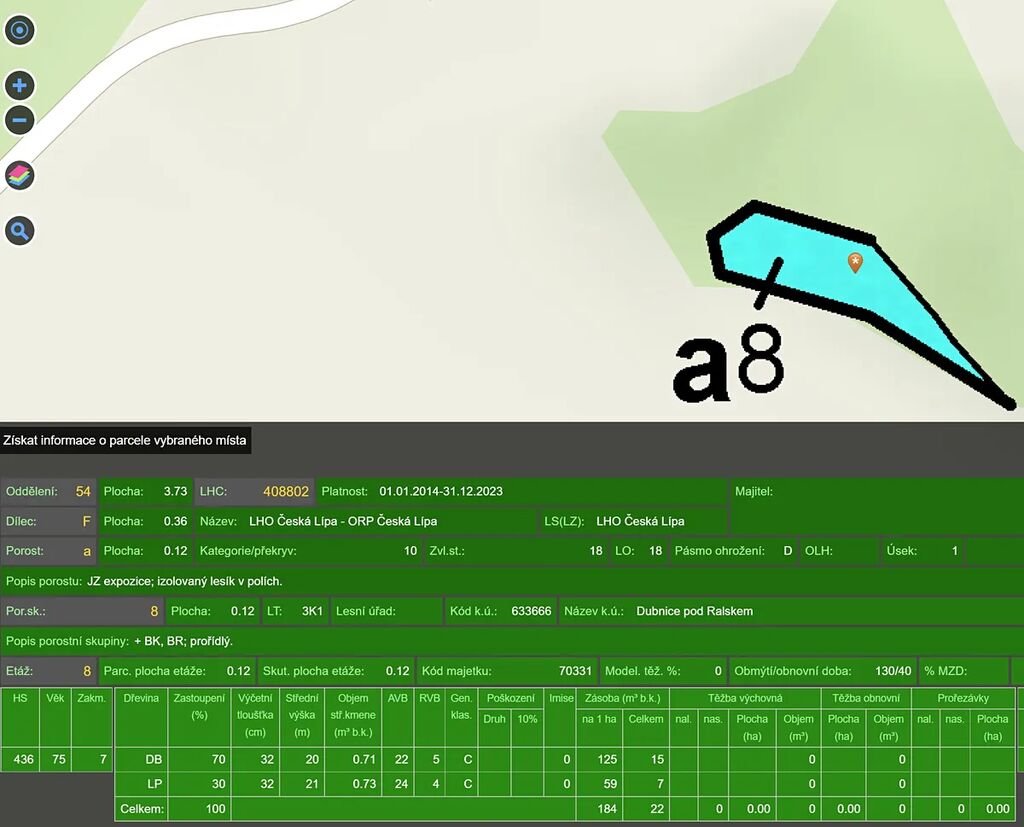Screen dimensions: 1024x827
Task: Zoom out with the minus button
Action: pyautogui.click(x=19, y=121)
